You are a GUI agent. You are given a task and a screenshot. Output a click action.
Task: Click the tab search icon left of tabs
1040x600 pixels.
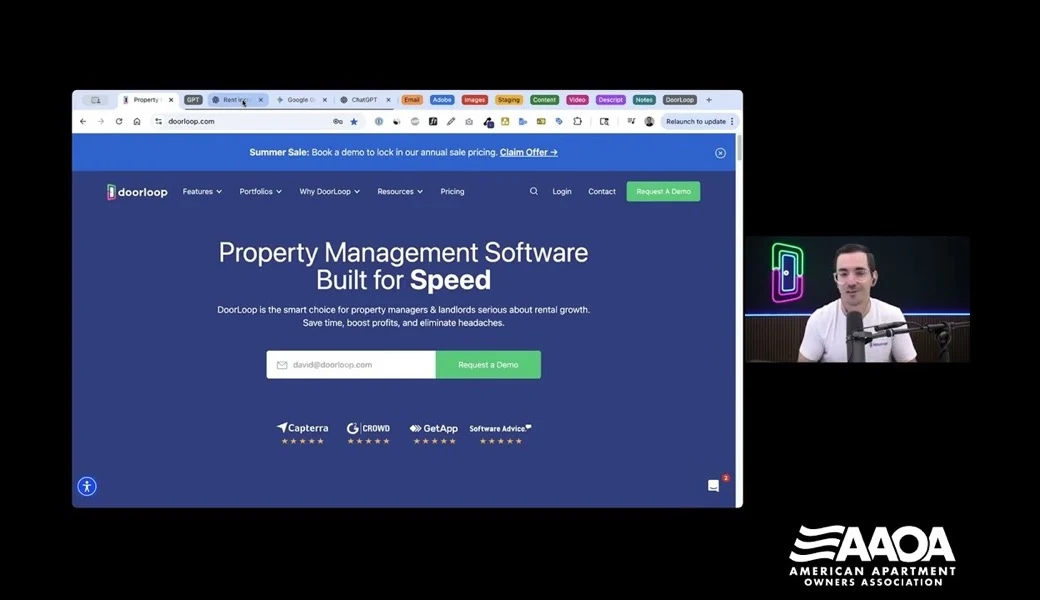point(96,100)
